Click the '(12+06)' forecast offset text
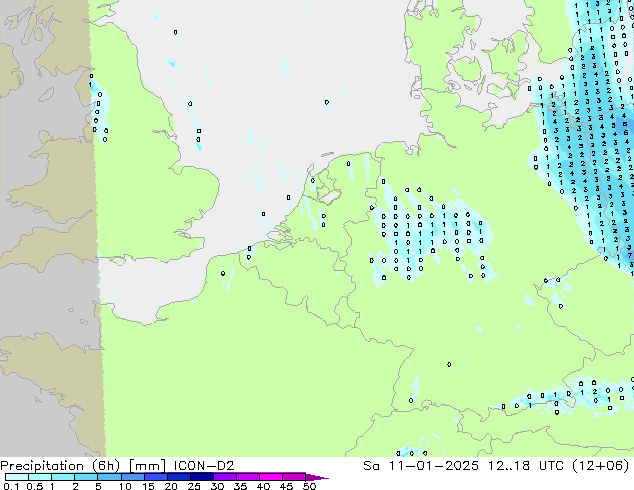The image size is (634, 490). (600, 466)
